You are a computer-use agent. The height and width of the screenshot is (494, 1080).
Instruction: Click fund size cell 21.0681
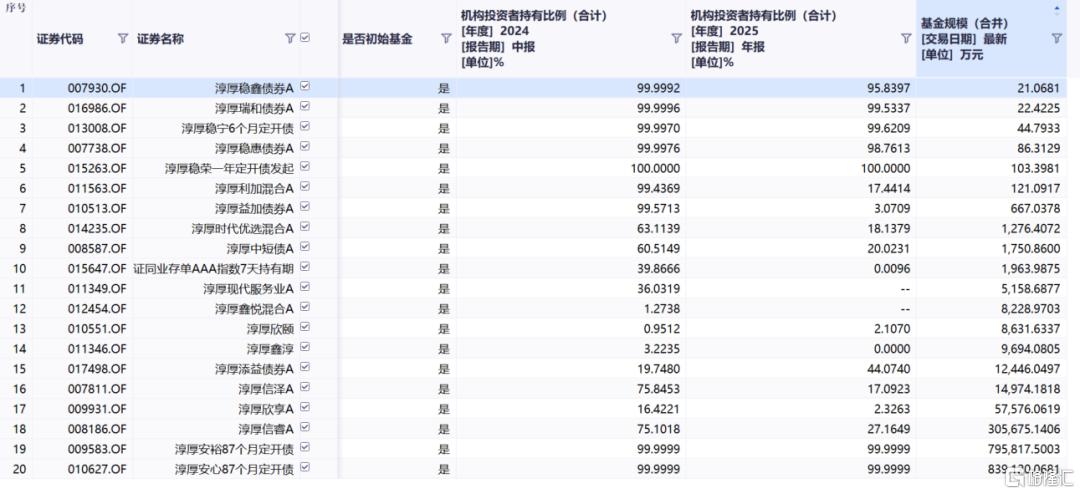coord(1039,88)
